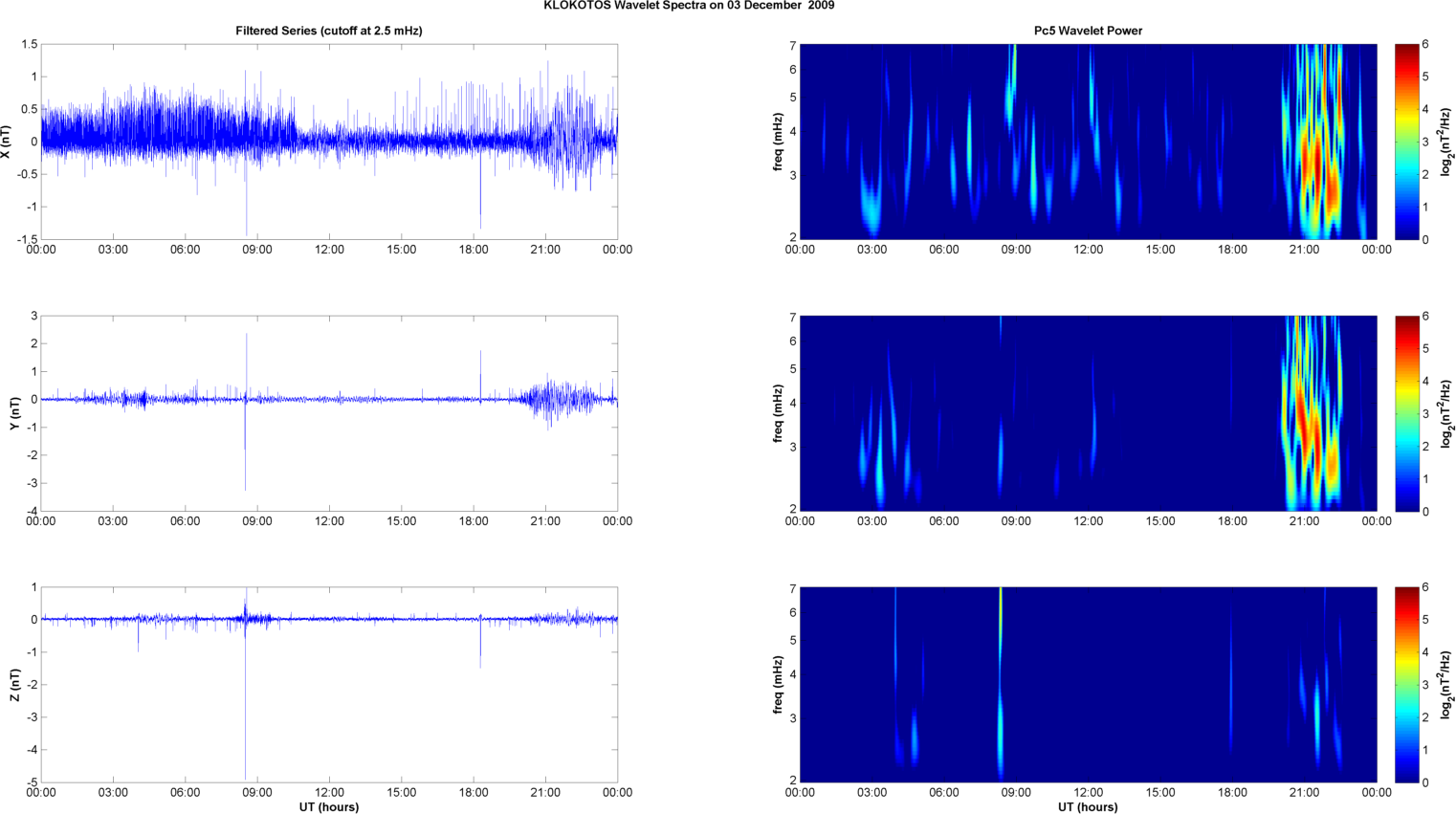
Task: Click the KLOKOTOS Wavelet Spectra figure title
Action: pyautogui.click(x=689, y=6)
